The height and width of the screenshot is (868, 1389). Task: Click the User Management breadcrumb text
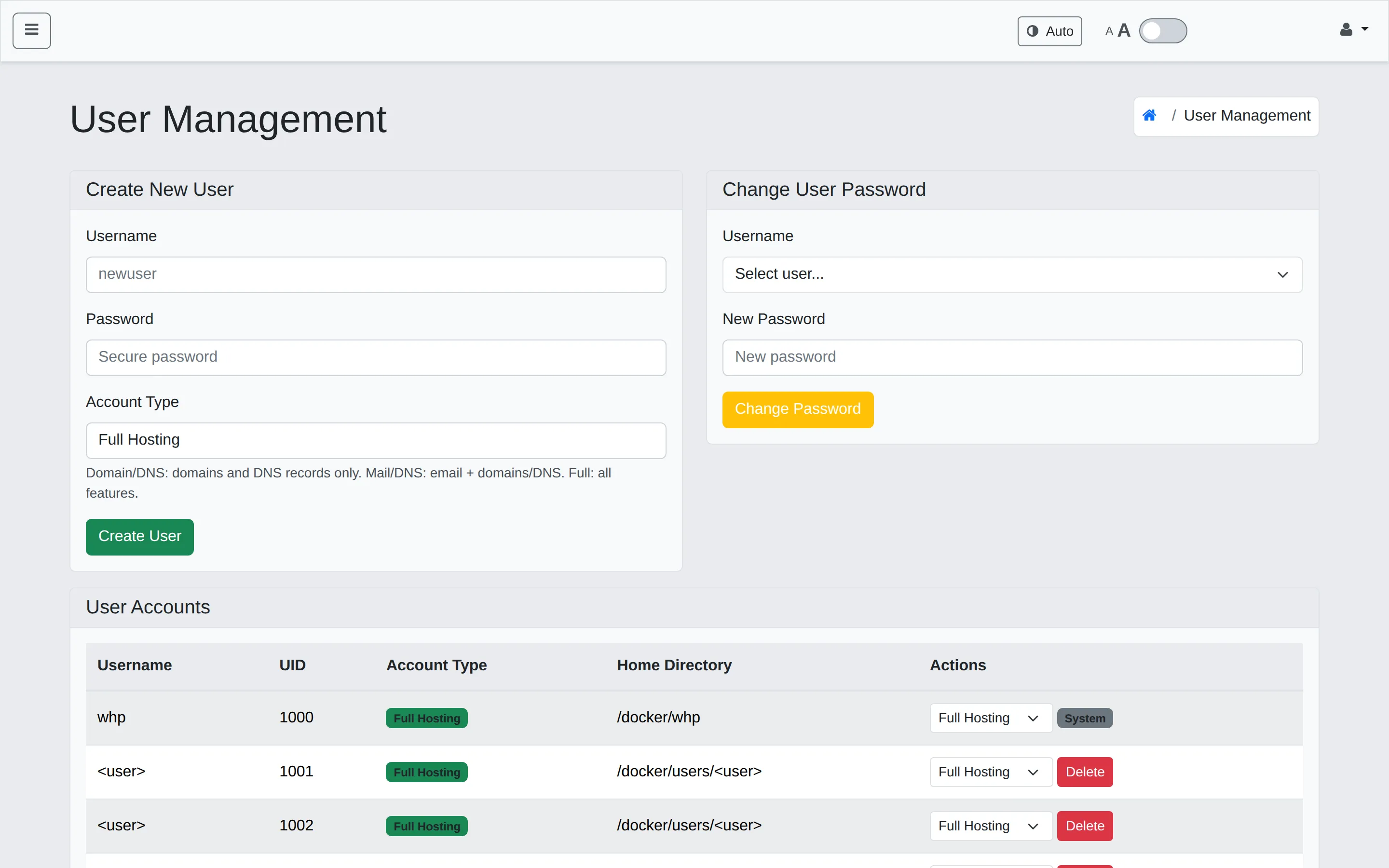pyautogui.click(x=1247, y=115)
